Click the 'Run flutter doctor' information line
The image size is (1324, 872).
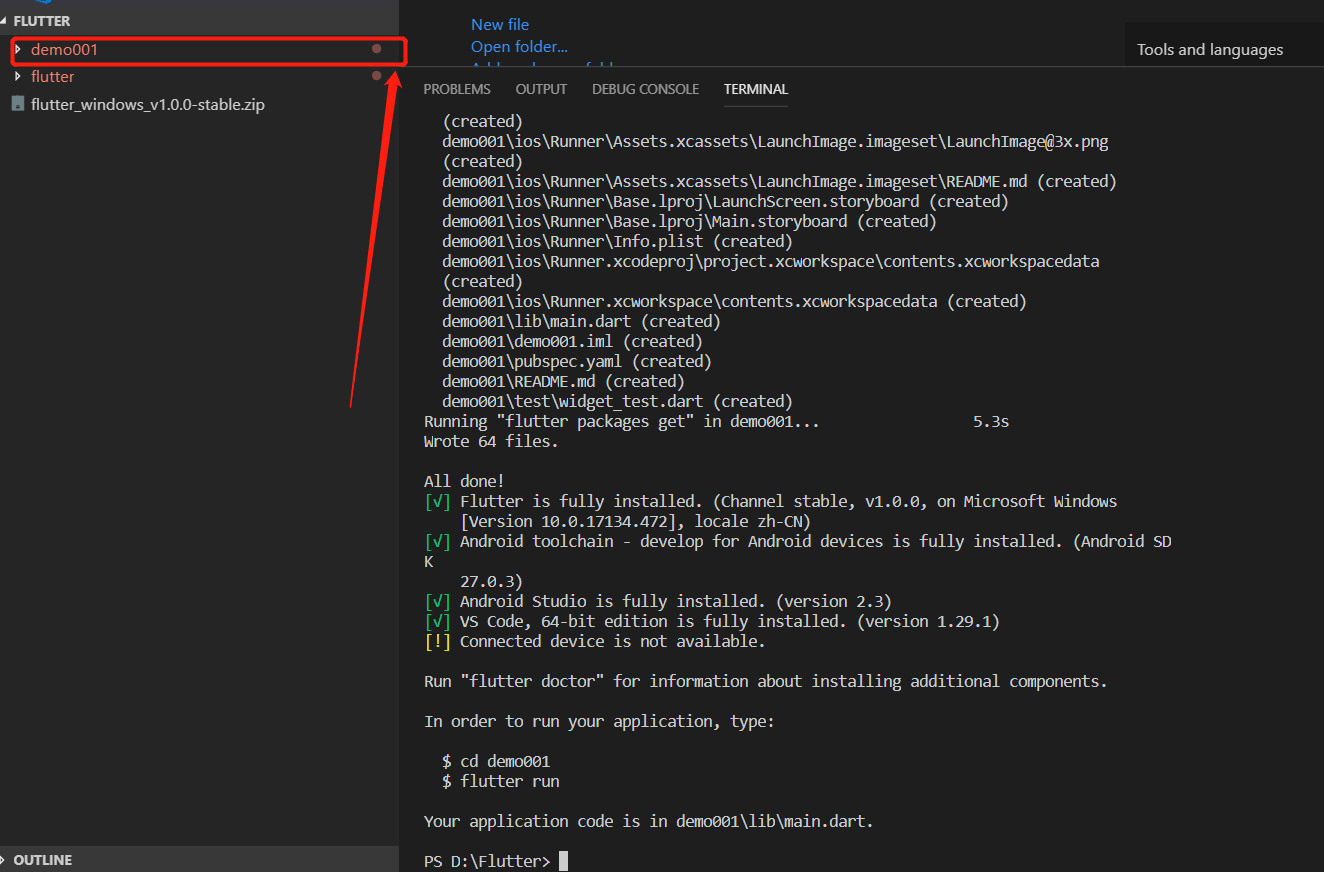coord(766,681)
